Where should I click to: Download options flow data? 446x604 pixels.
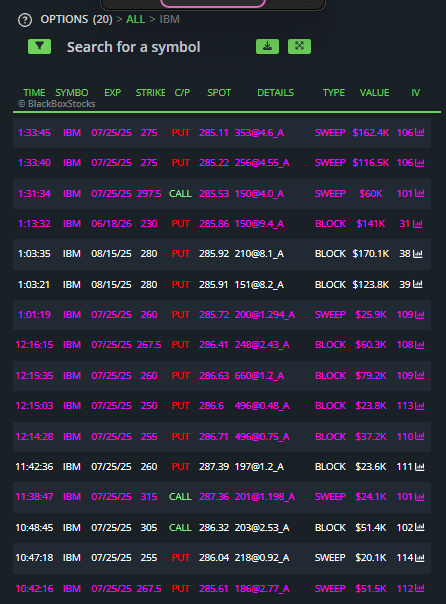267,47
